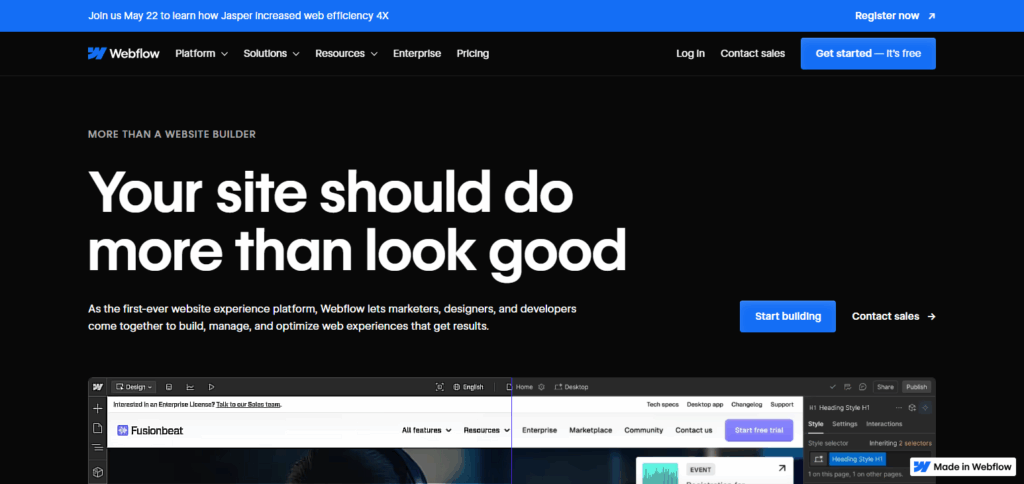Open the Navigator panel icon
Image resolution: width=1024 pixels, height=484 pixels.
pyautogui.click(x=97, y=447)
